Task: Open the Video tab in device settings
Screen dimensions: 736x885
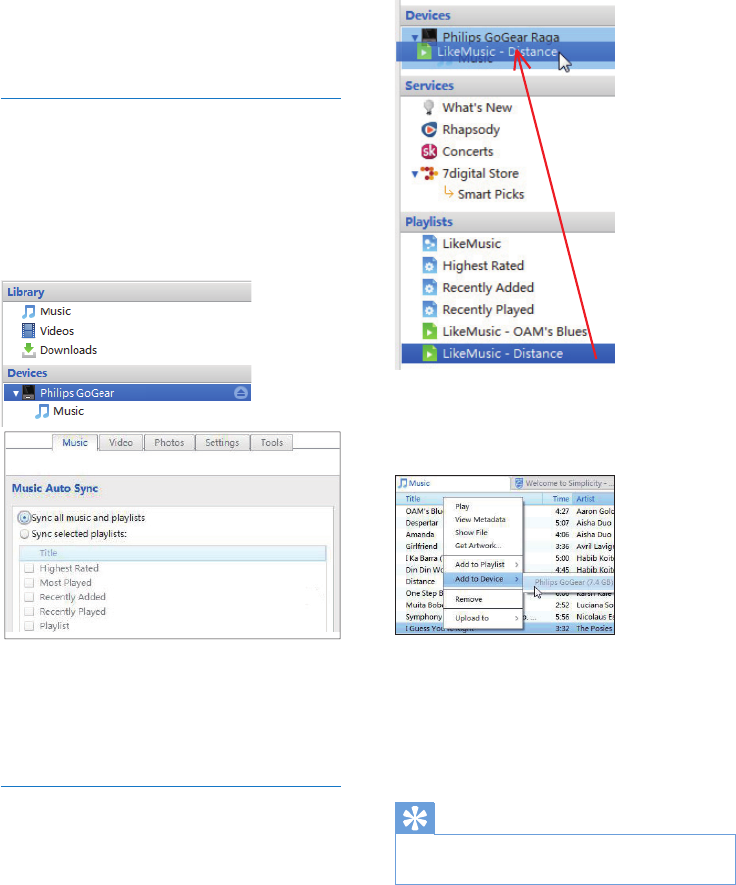Action: pos(121,442)
